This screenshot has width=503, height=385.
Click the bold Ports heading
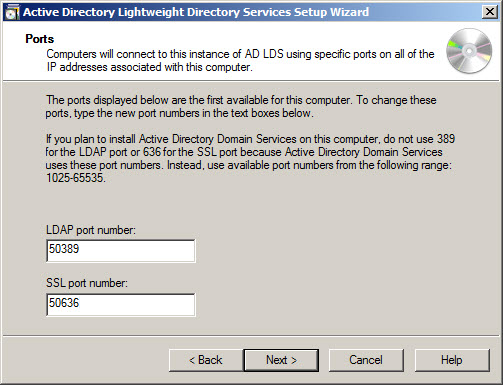(x=40, y=39)
